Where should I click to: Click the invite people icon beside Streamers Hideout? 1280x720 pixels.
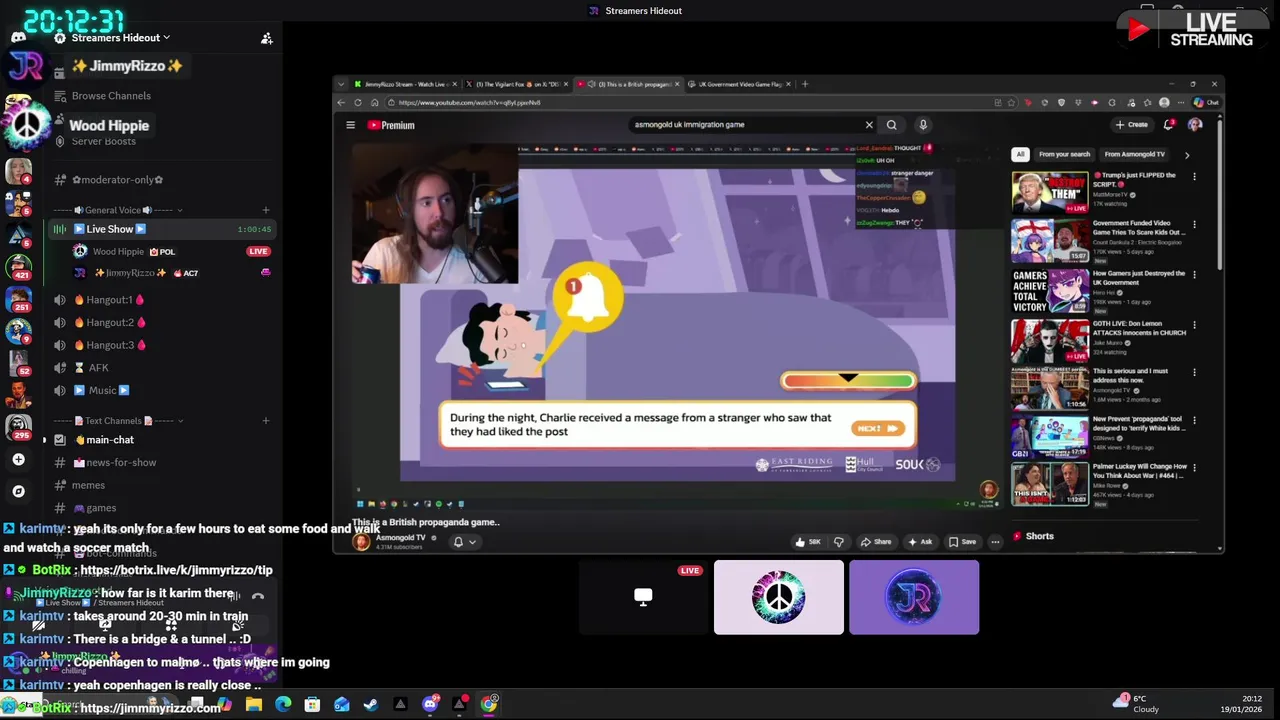pos(266,38)
